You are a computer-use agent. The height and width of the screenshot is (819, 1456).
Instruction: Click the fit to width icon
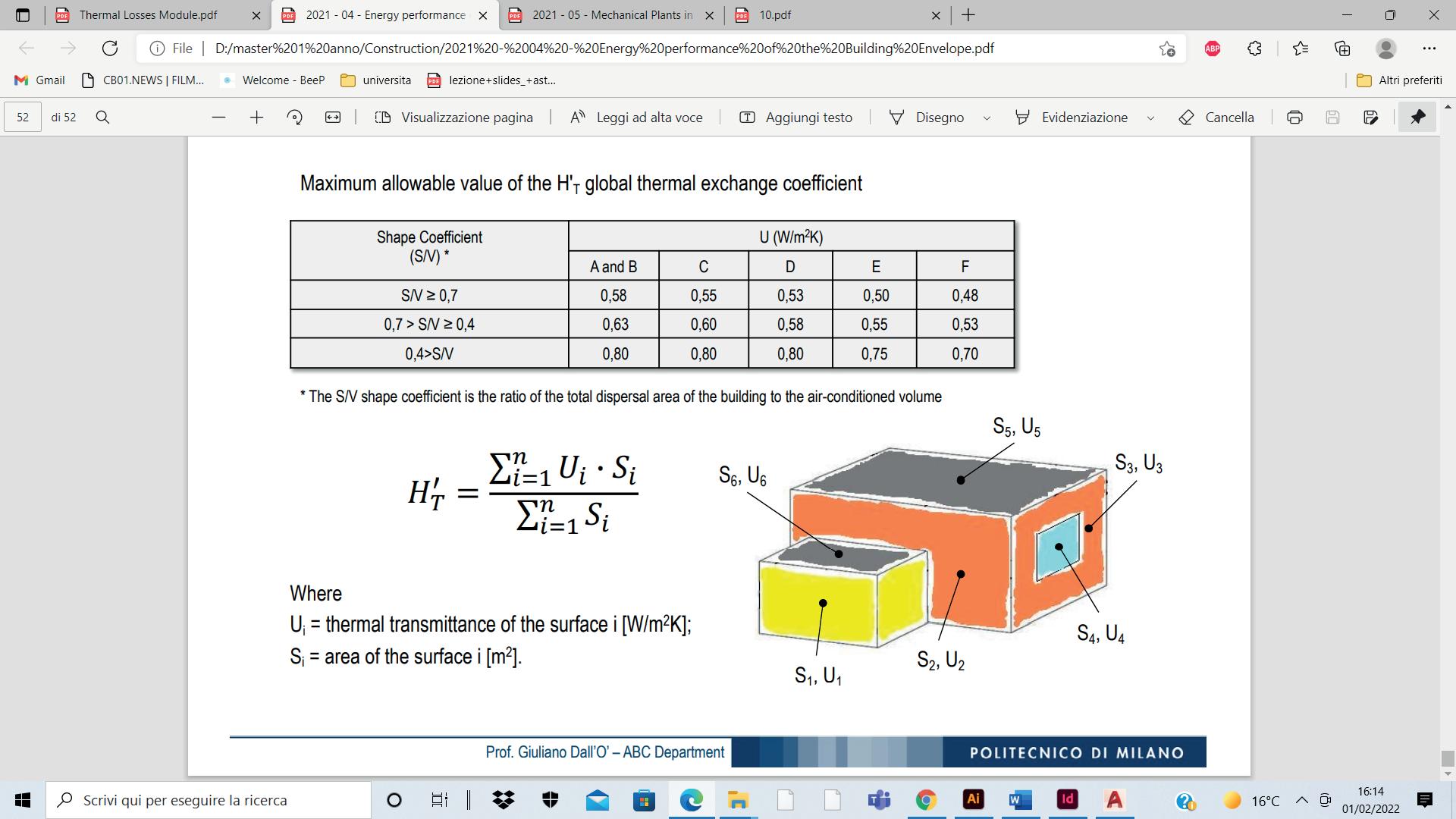click(x=333, y=118)
